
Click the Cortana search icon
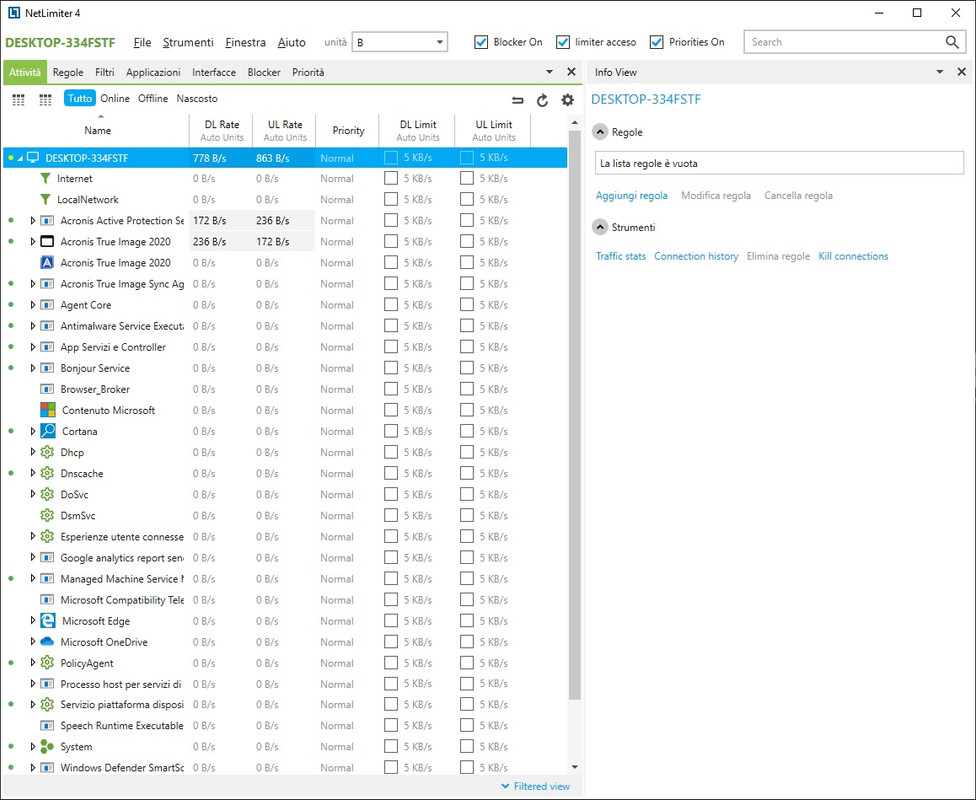(x=48, y=431)
